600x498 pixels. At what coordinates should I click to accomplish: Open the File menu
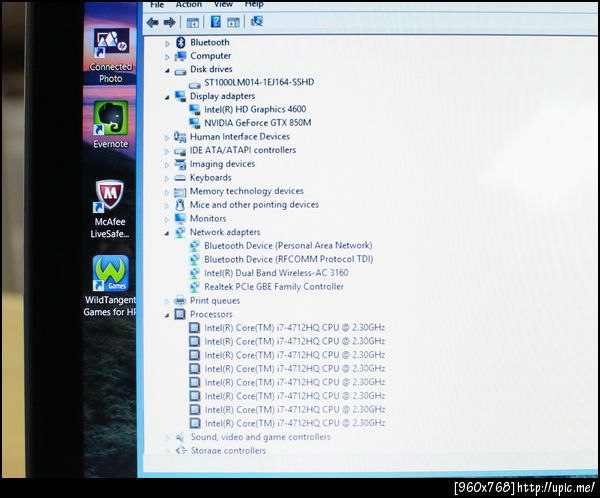157,5
